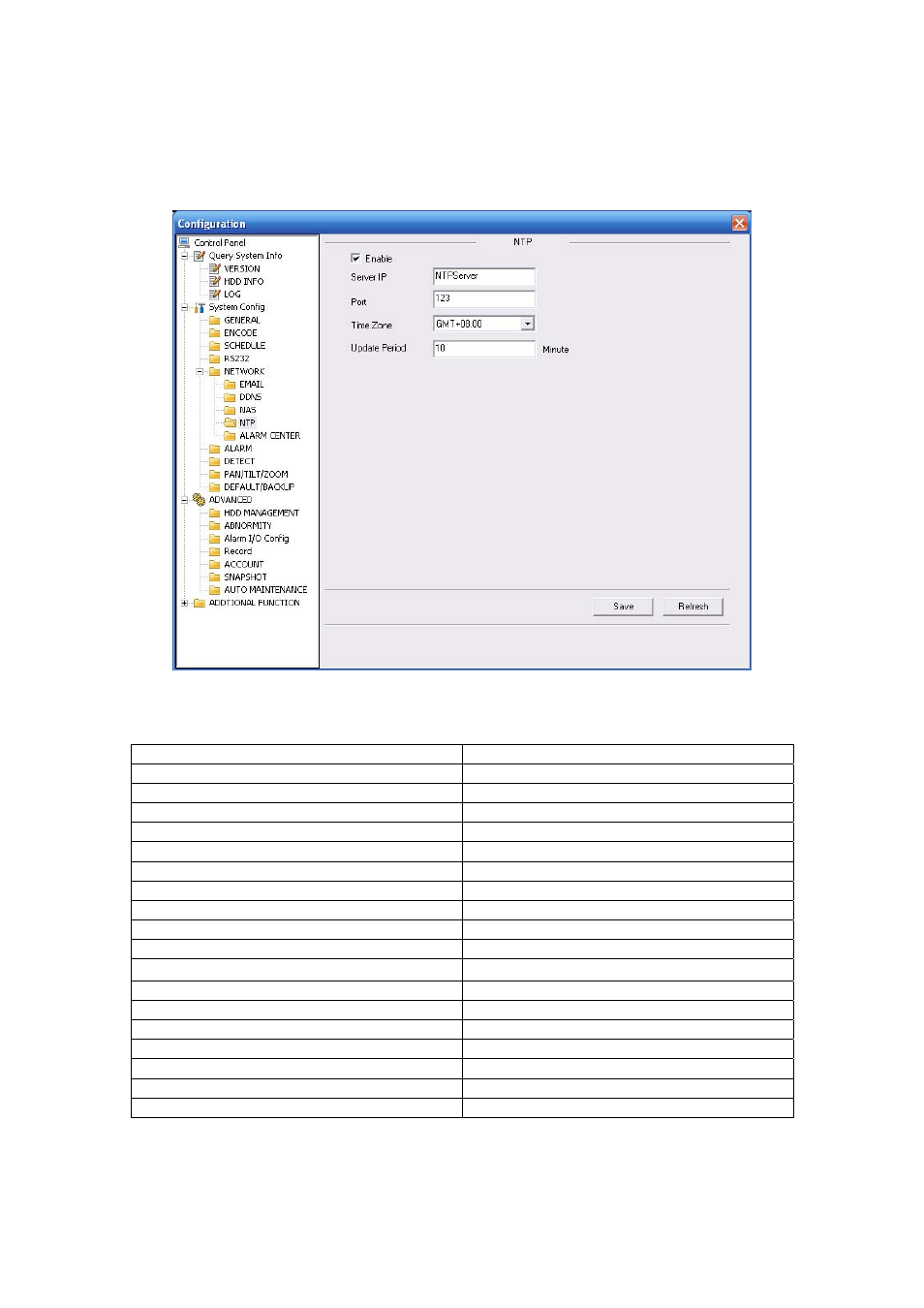Select Alarm I/O Config in tree
The height and width of the screenshot is (1308, 924).
pos(257,539)
